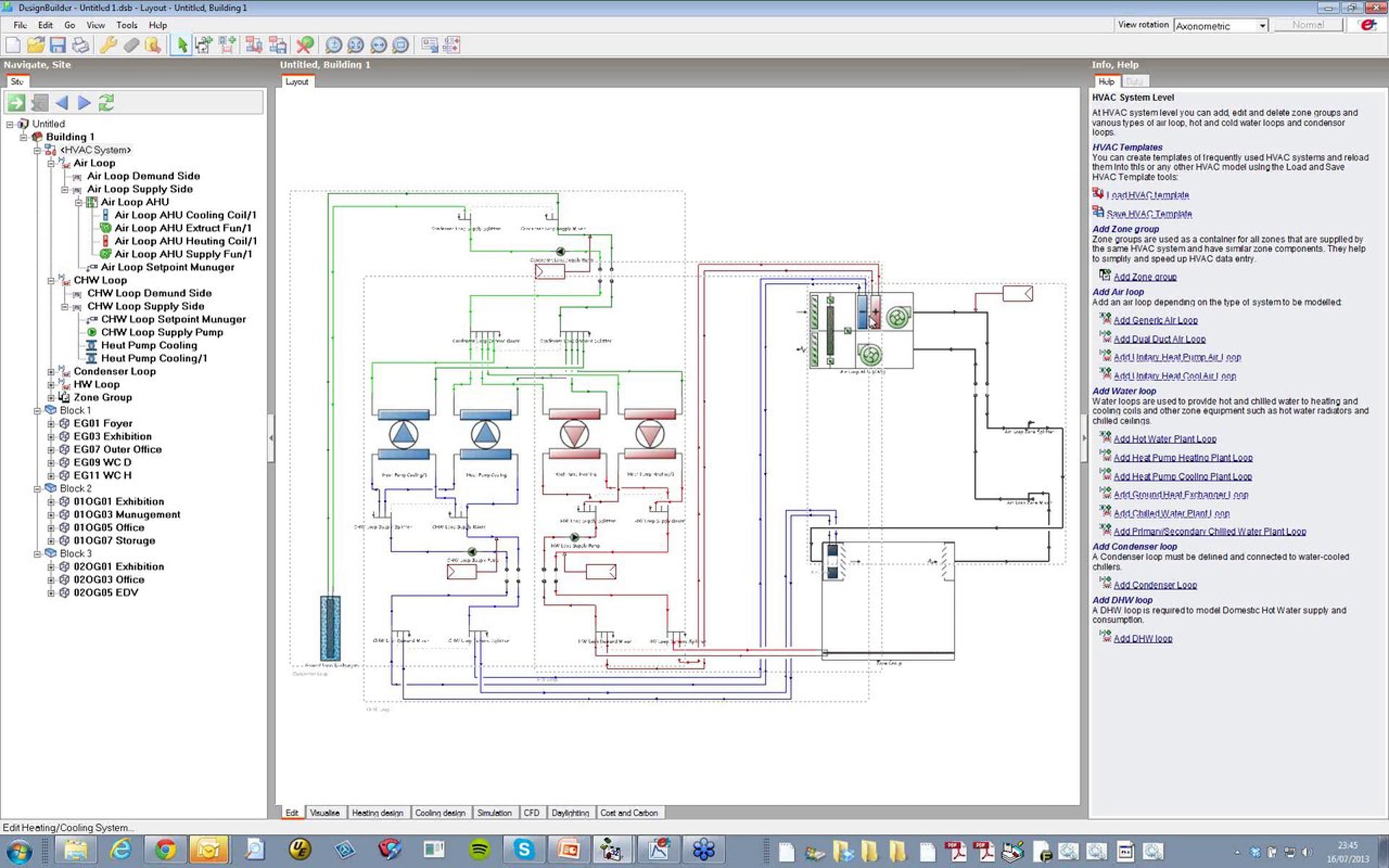Screen dimensions: 1389x868
Task: Collapse the Block 2 tree node
Action: pos(37,489)
